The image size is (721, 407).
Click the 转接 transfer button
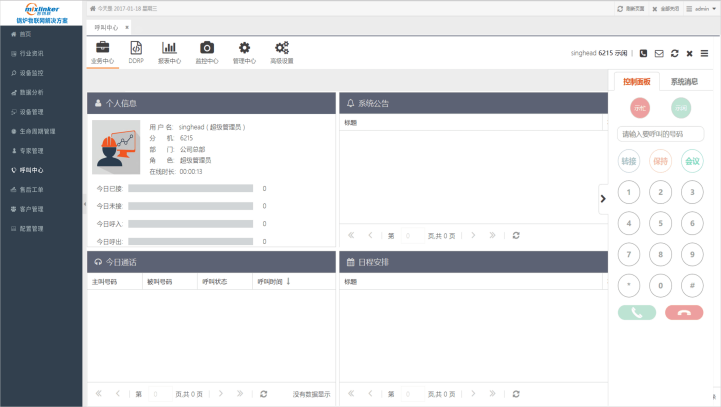(629, 160)
